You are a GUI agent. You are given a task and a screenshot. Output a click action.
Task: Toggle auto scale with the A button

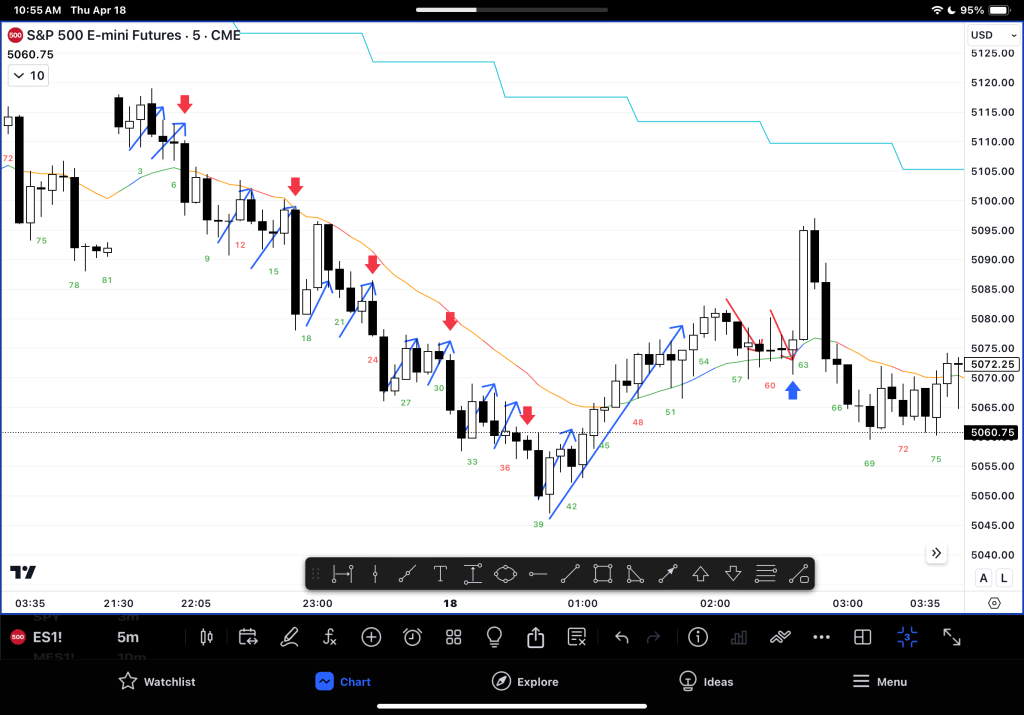click(x=983, y=578)
